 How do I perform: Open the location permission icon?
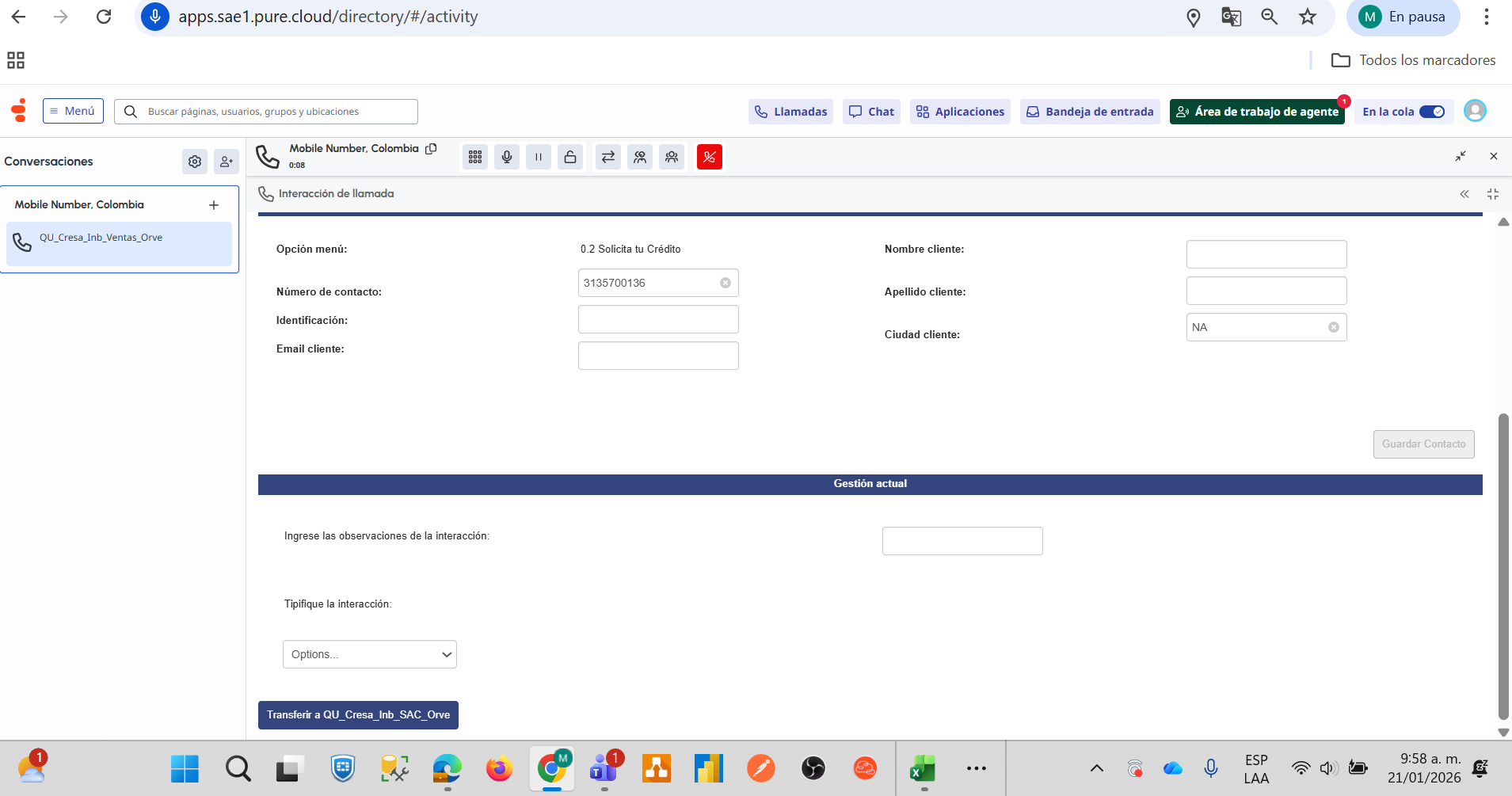pyautogui.click(x=1194, y=17)
